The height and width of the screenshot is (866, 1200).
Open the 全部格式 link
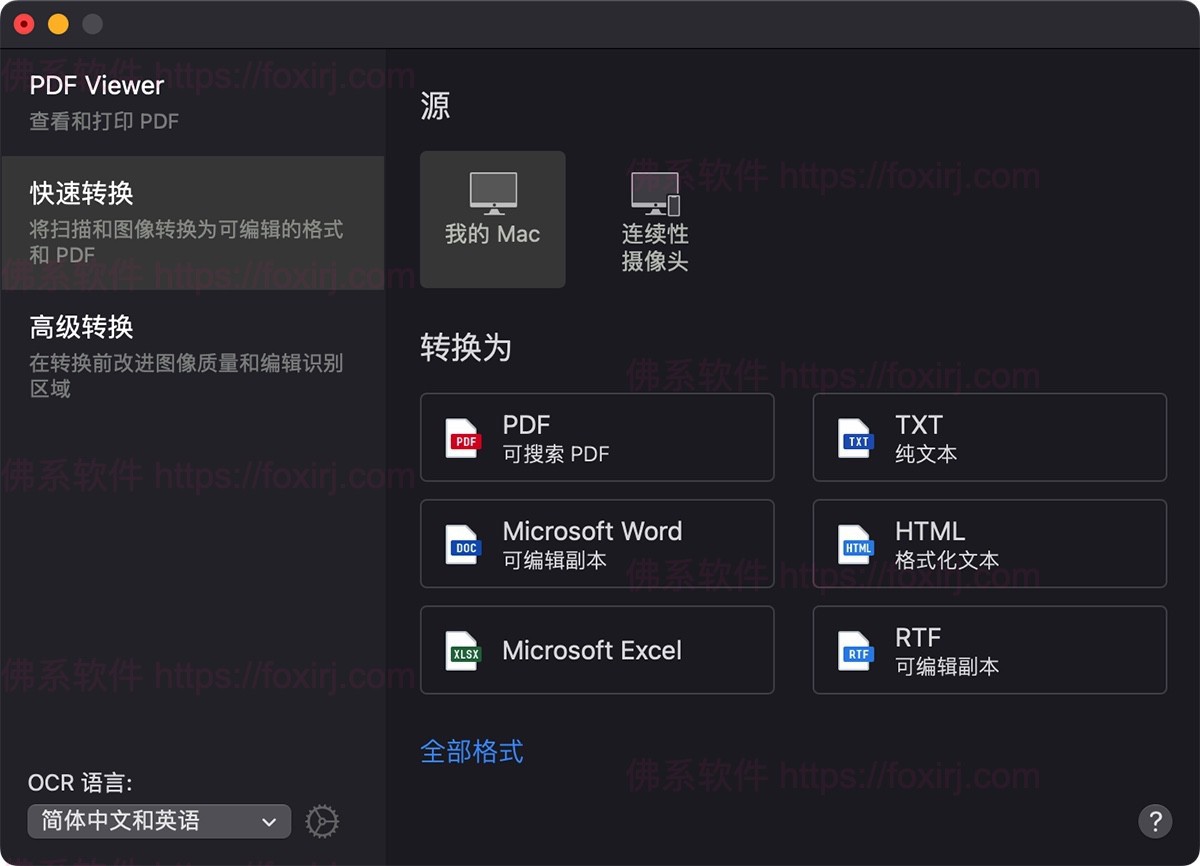pos(471,751)
